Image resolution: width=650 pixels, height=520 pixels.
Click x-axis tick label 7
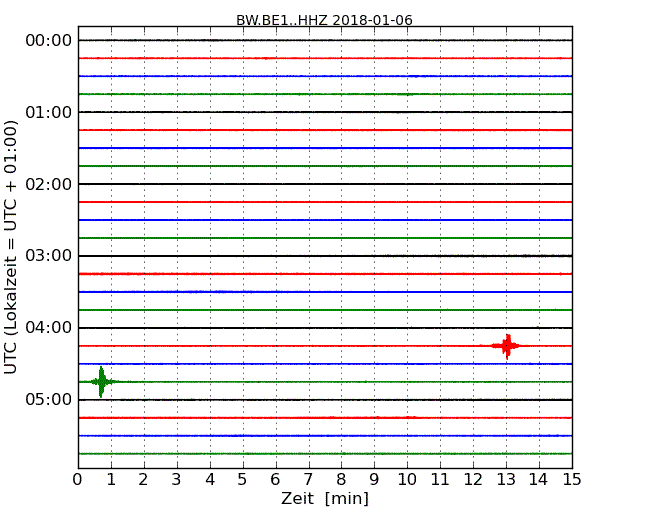pos(308,480)
